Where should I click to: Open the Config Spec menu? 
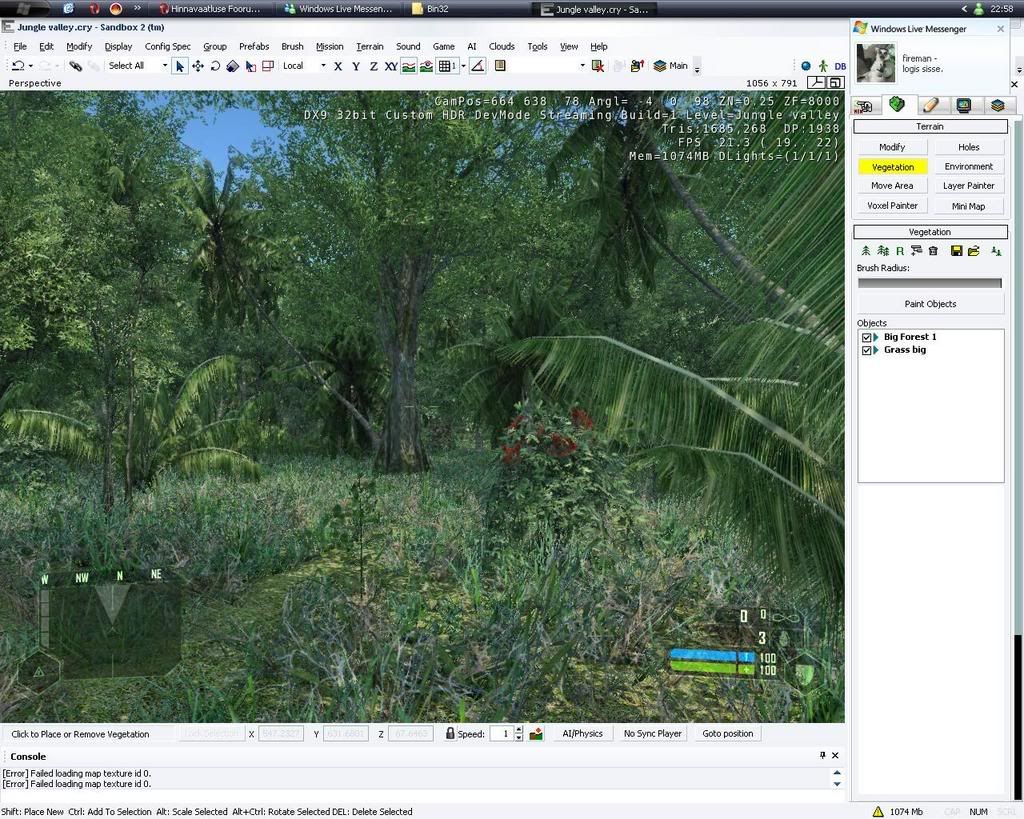point(168,46)
